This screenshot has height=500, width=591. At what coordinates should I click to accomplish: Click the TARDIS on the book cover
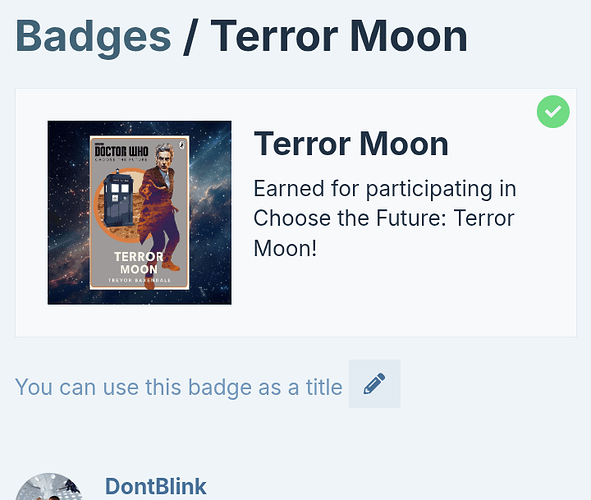point(118,199)
